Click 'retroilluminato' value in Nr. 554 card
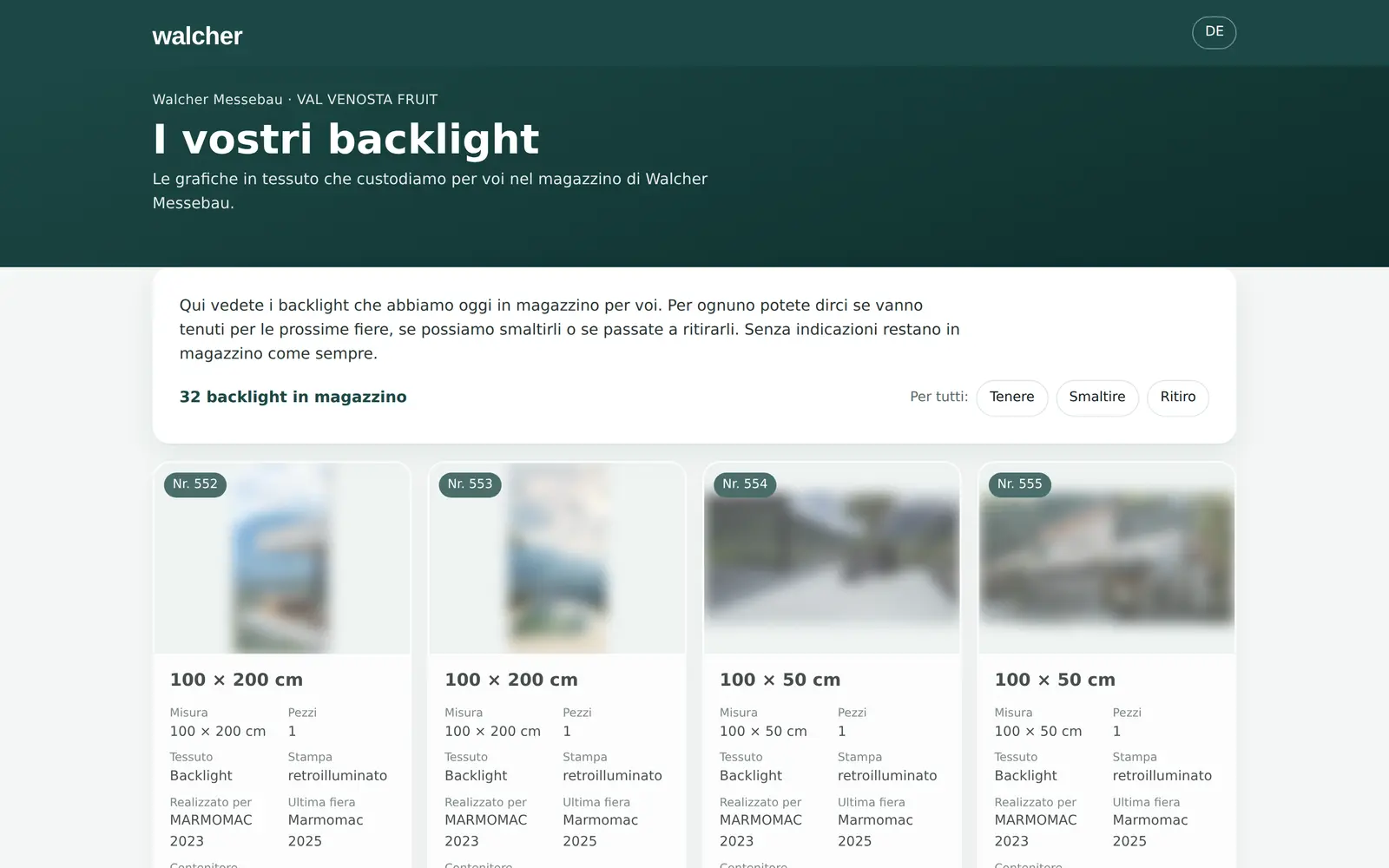The width and height of the screenshot is (1389, 868). click(x=887, y=776)
